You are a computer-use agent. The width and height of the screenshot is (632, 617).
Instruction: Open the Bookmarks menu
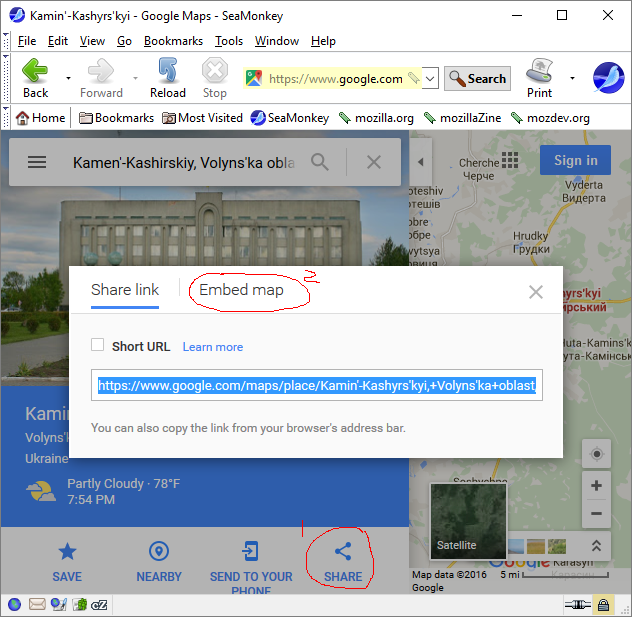click(173, 41)
